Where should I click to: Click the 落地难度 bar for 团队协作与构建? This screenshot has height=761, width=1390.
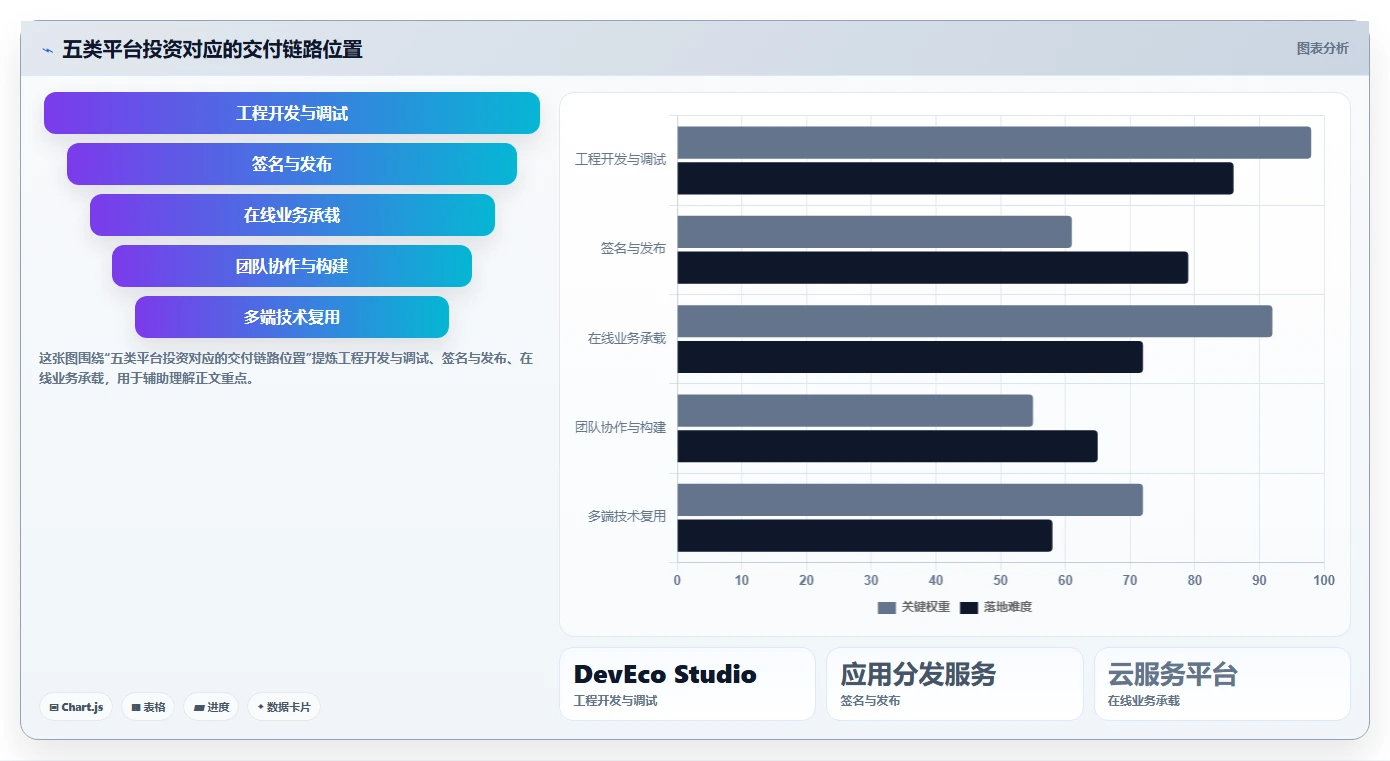[888, 446]
